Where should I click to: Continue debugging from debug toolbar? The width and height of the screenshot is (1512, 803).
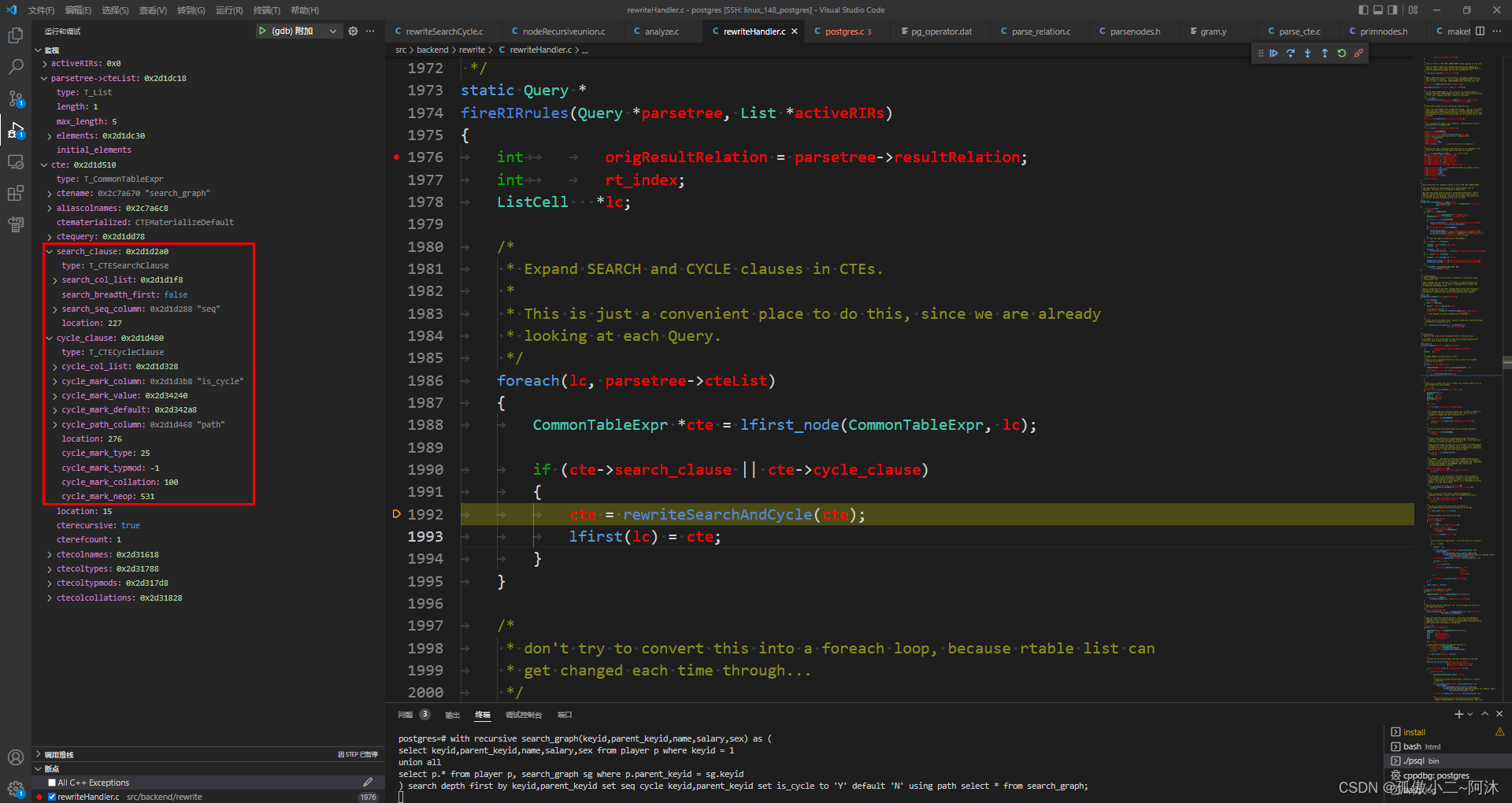click(x=1273, y=54)
